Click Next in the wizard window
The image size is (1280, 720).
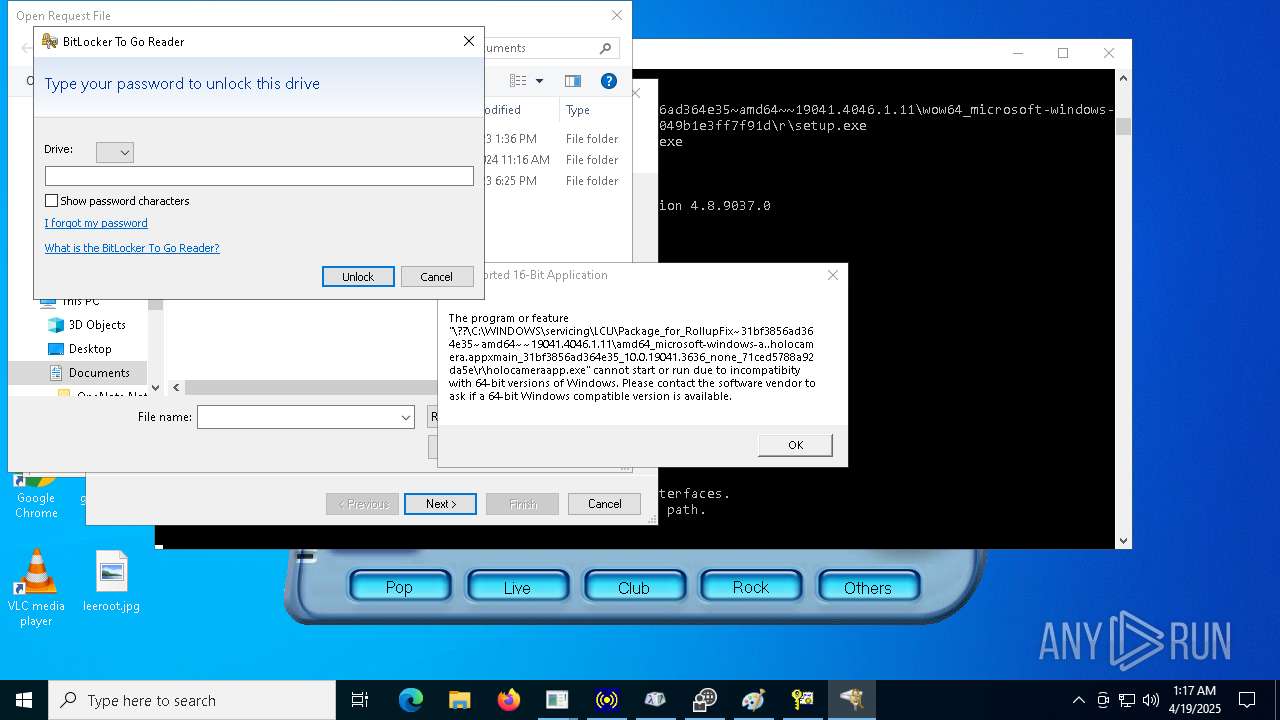(440, 504)
